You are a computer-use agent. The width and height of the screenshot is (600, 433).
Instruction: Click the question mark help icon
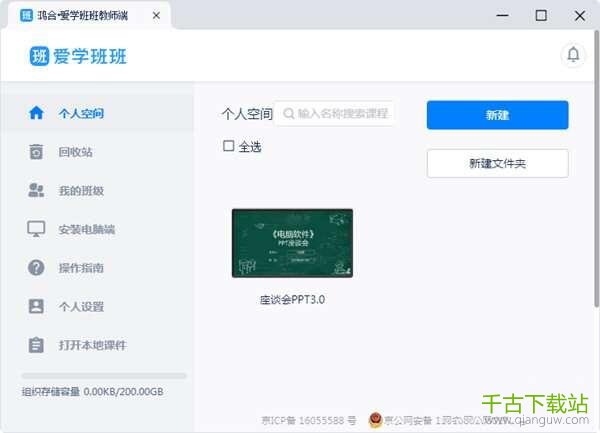click(36, 267)
